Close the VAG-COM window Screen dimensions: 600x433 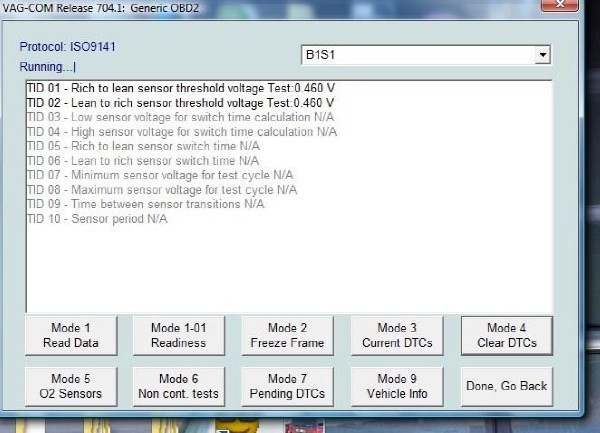[x=560, y=5]
